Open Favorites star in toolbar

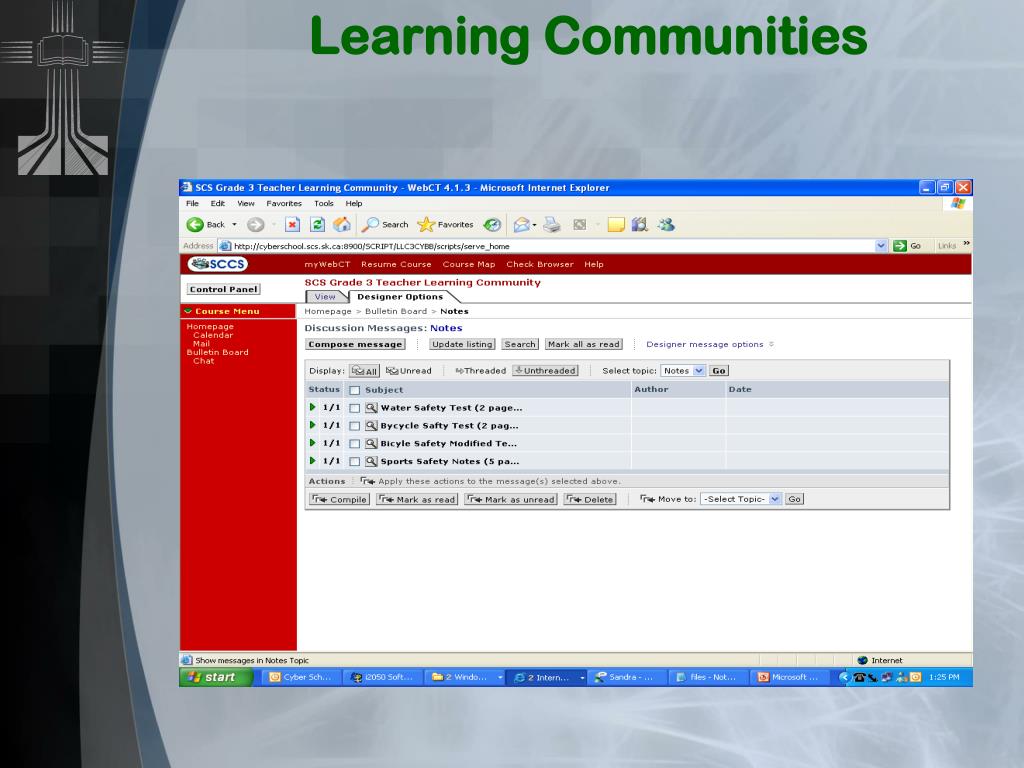[x=426, y=225]
